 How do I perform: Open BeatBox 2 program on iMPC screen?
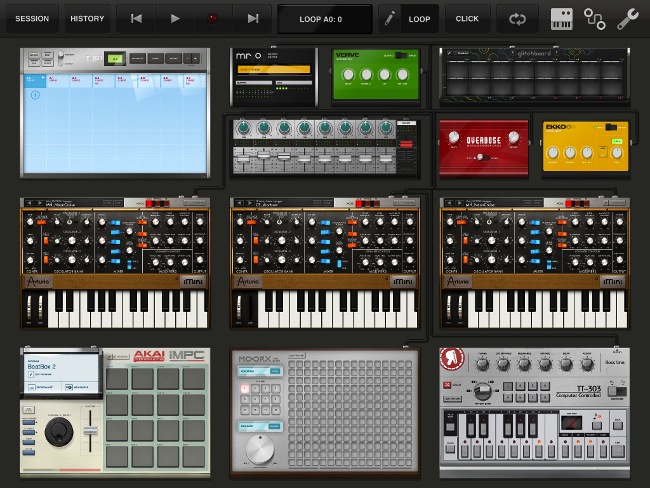(x=41, y=367)
